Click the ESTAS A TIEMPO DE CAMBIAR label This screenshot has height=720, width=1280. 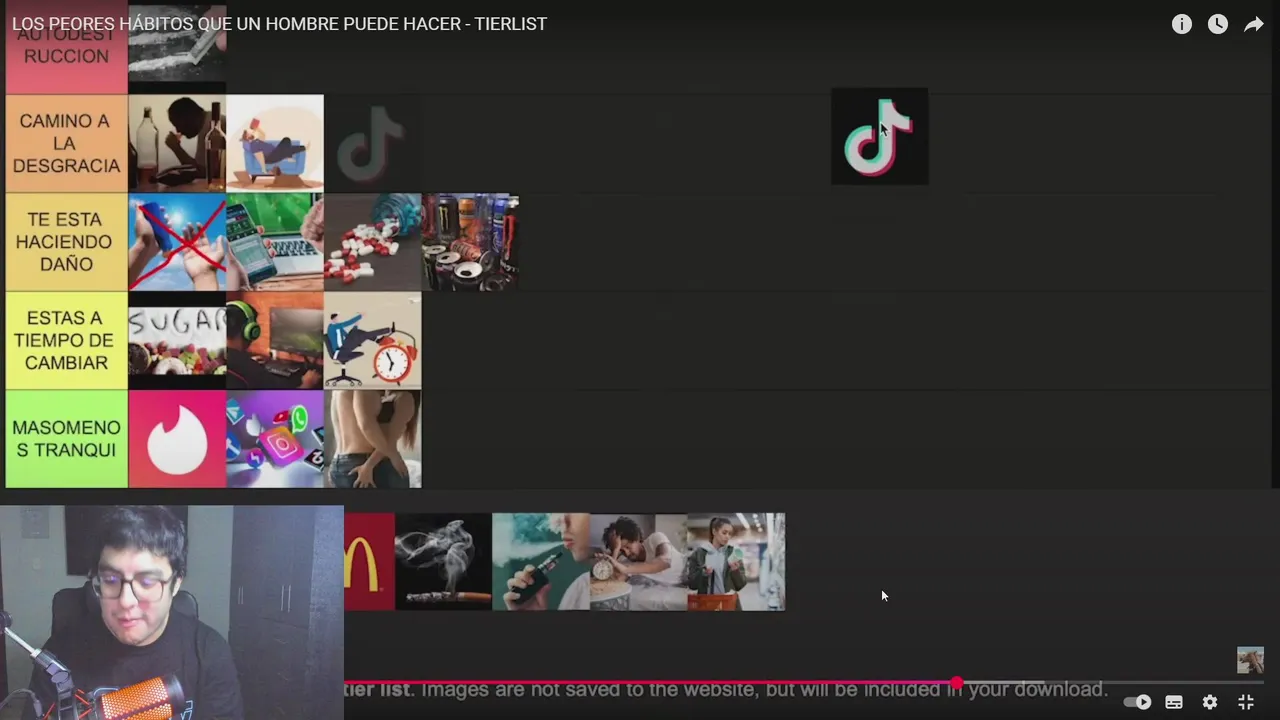(x=66, y=340)
